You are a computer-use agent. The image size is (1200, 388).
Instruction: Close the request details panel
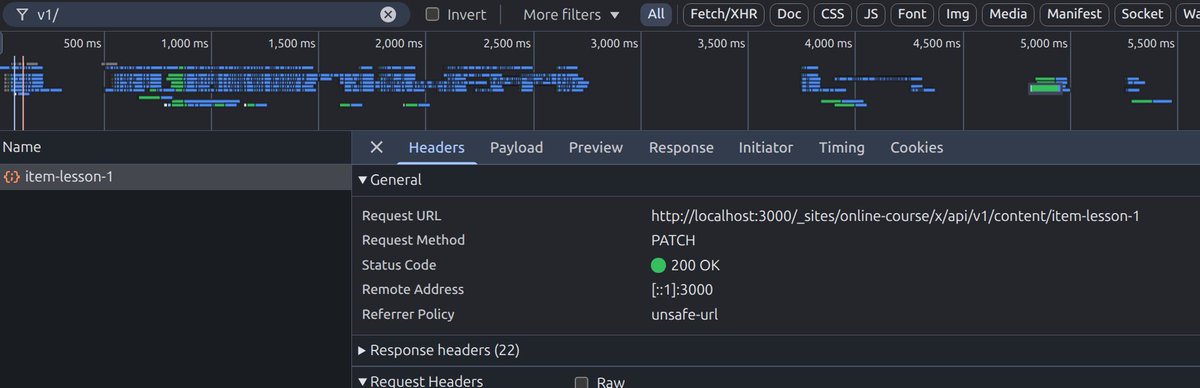[376, 147]
